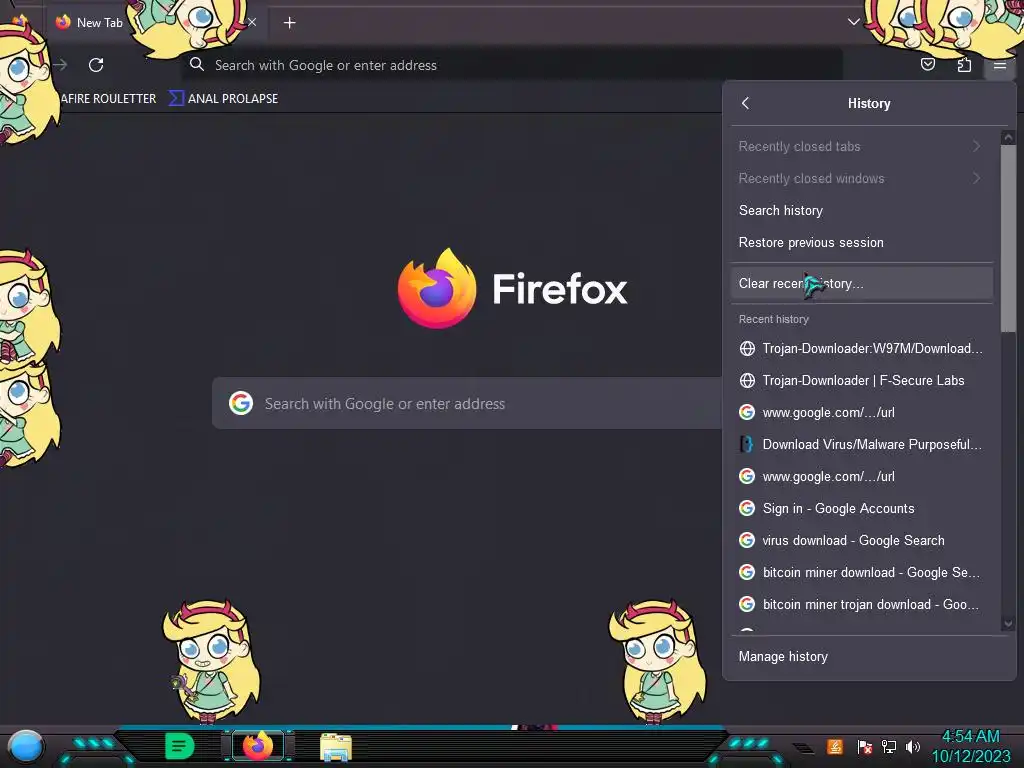This screenshot has height=768, width=1024.
Task: Click the Google logo in page search box
Action: pyautogui.click(x=241, y=403)
